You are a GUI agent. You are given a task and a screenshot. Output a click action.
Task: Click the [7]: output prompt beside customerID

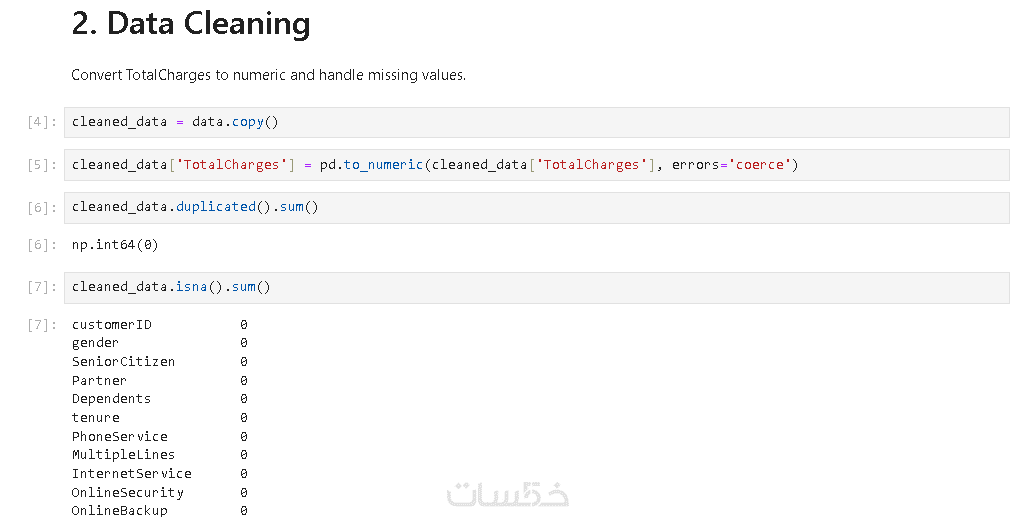pyautogui.click(x=42, y=325)
